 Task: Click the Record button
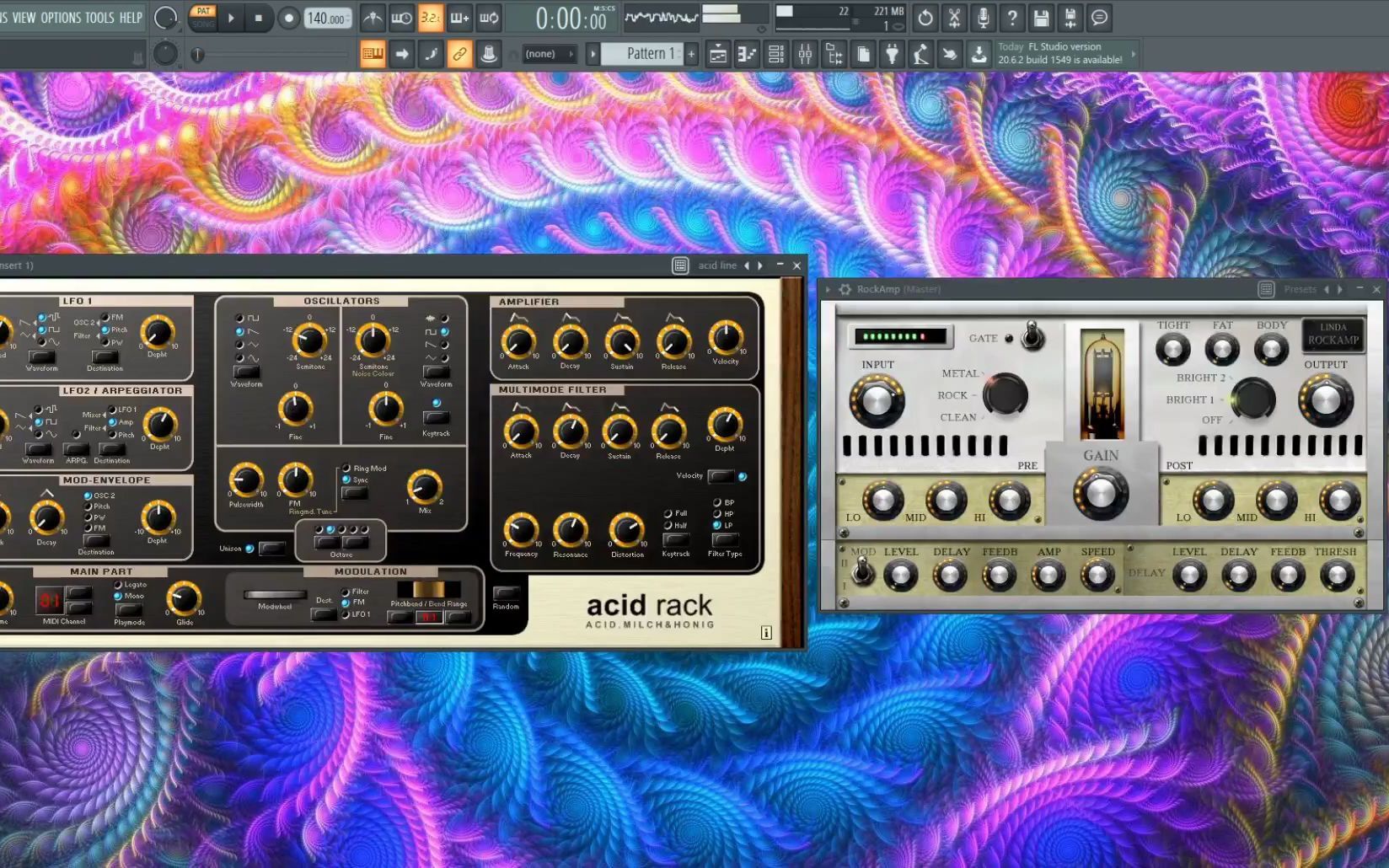(289, 18)
